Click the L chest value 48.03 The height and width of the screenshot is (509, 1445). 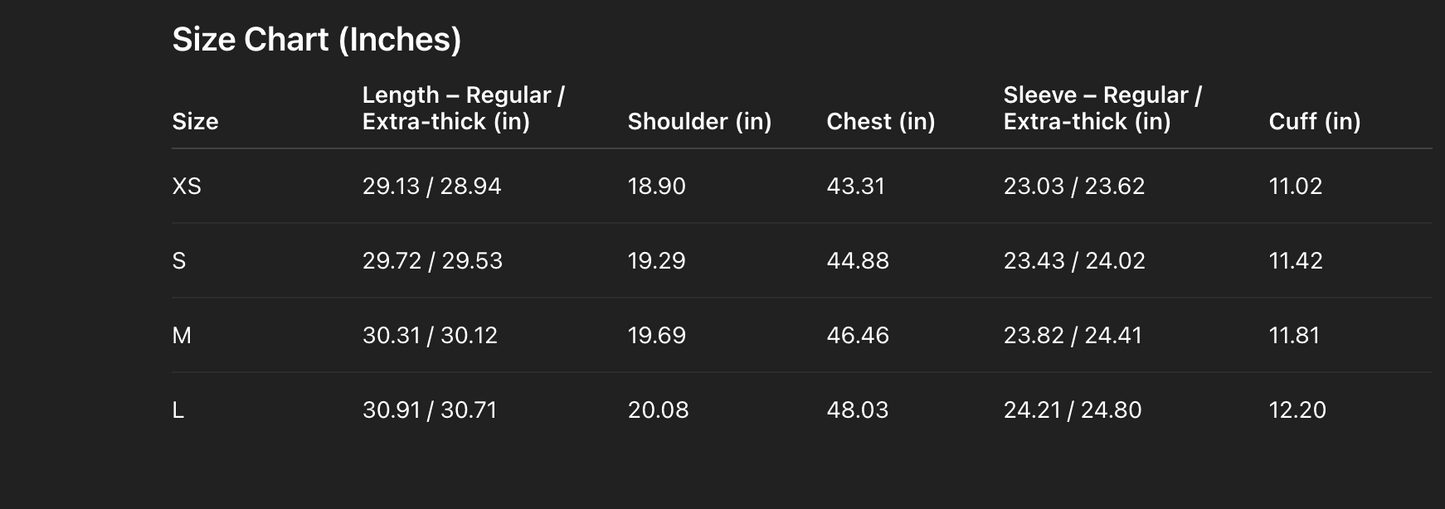pyautogui.click(x=857, y=410)
